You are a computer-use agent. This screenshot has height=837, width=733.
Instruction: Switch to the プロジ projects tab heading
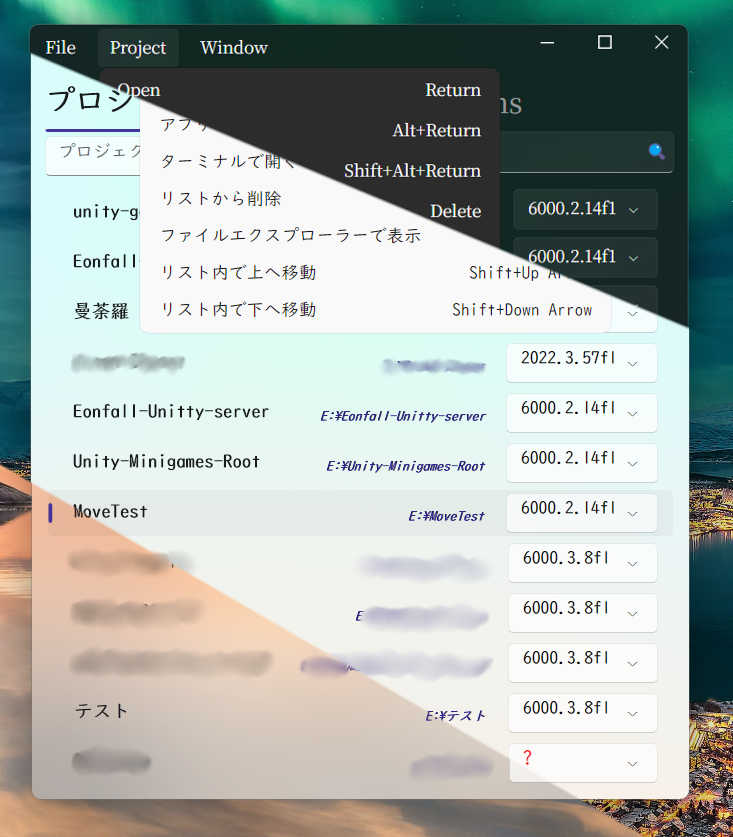pyautogui.click(x=91, y=99)
